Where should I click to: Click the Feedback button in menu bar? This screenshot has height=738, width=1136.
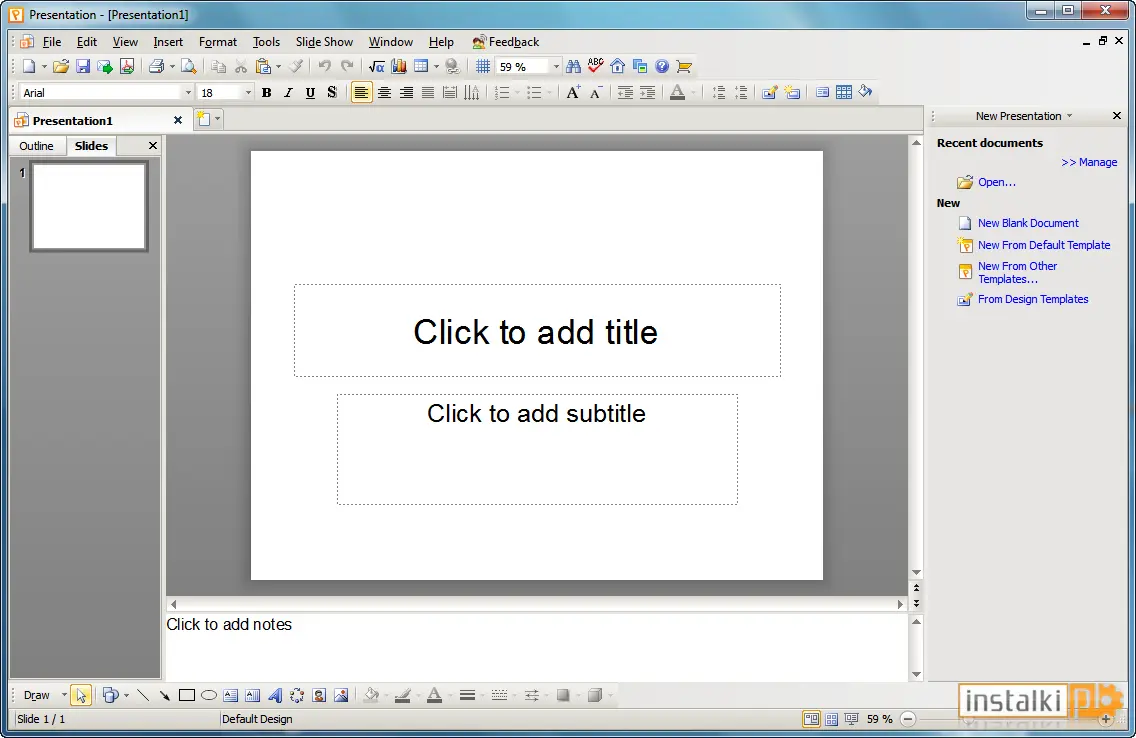pos(506,42)
